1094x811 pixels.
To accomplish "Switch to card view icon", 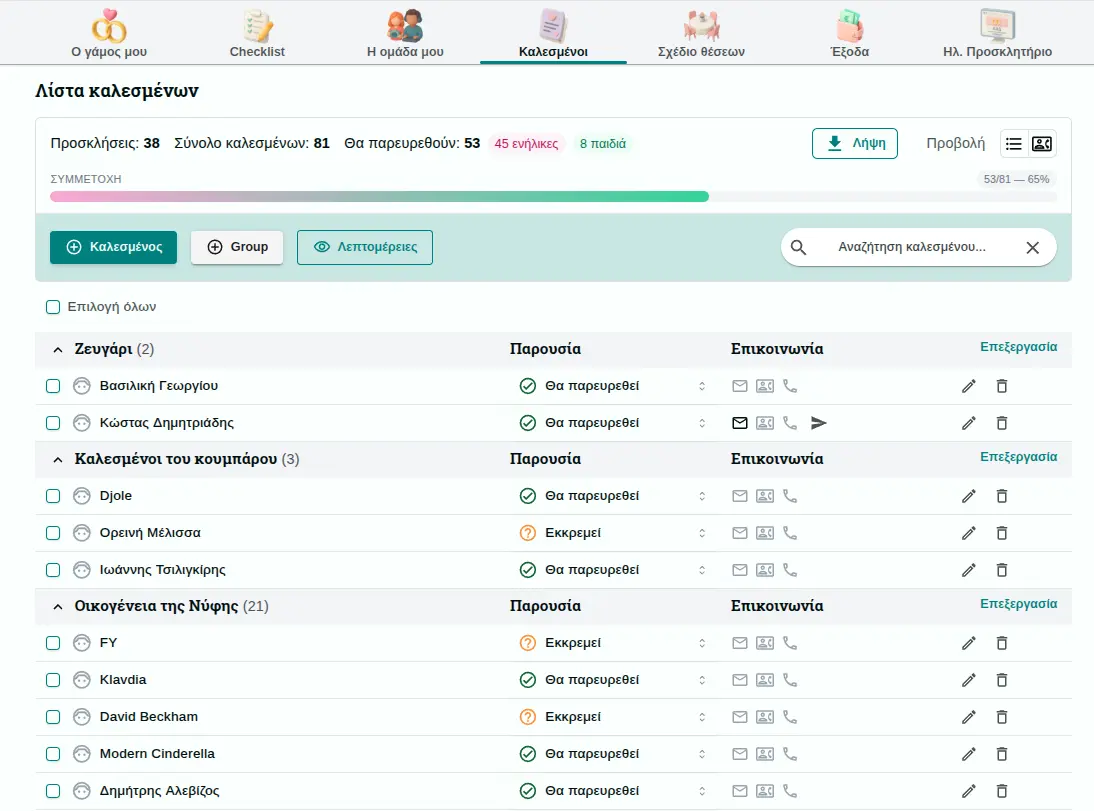I will coord(1042,144).
